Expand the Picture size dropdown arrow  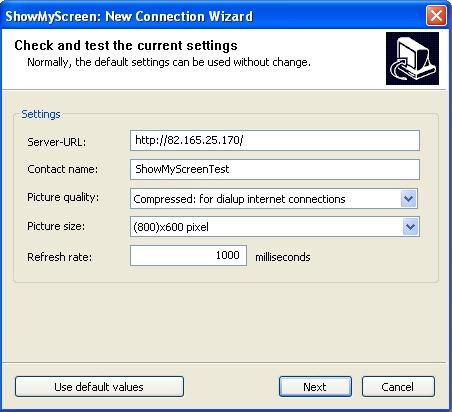point(411,227)
